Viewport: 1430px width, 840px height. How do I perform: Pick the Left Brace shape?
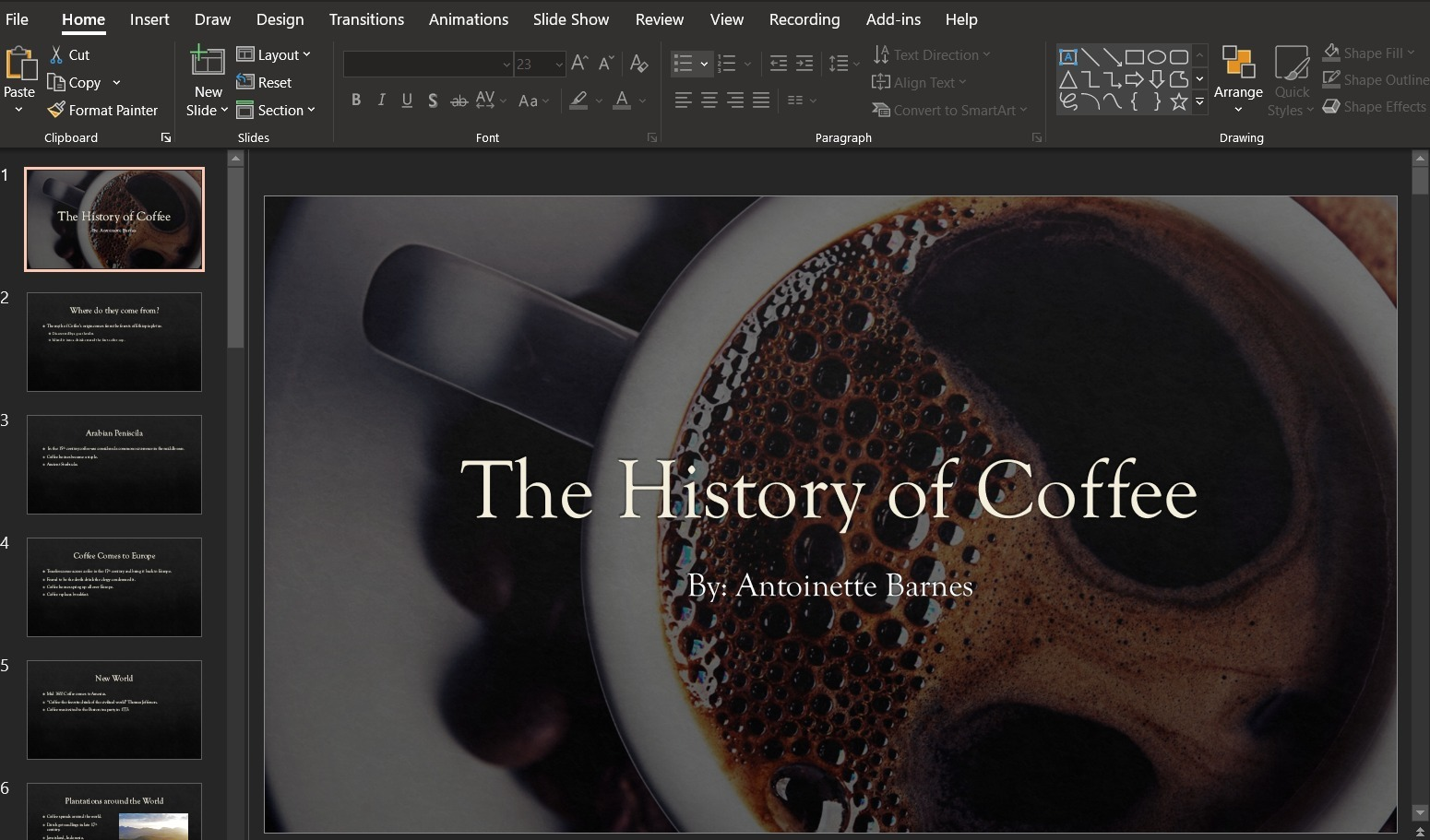click(1135, 101)
